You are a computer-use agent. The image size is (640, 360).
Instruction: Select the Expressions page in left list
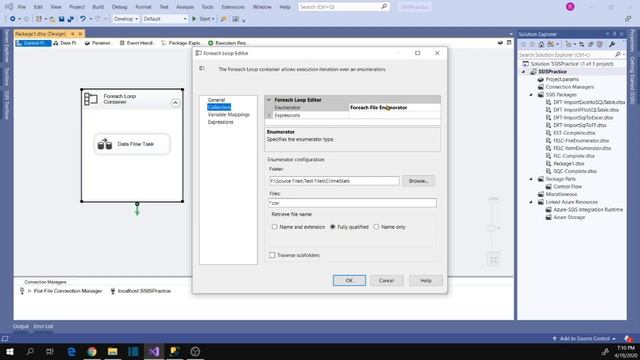click(220, 122)
